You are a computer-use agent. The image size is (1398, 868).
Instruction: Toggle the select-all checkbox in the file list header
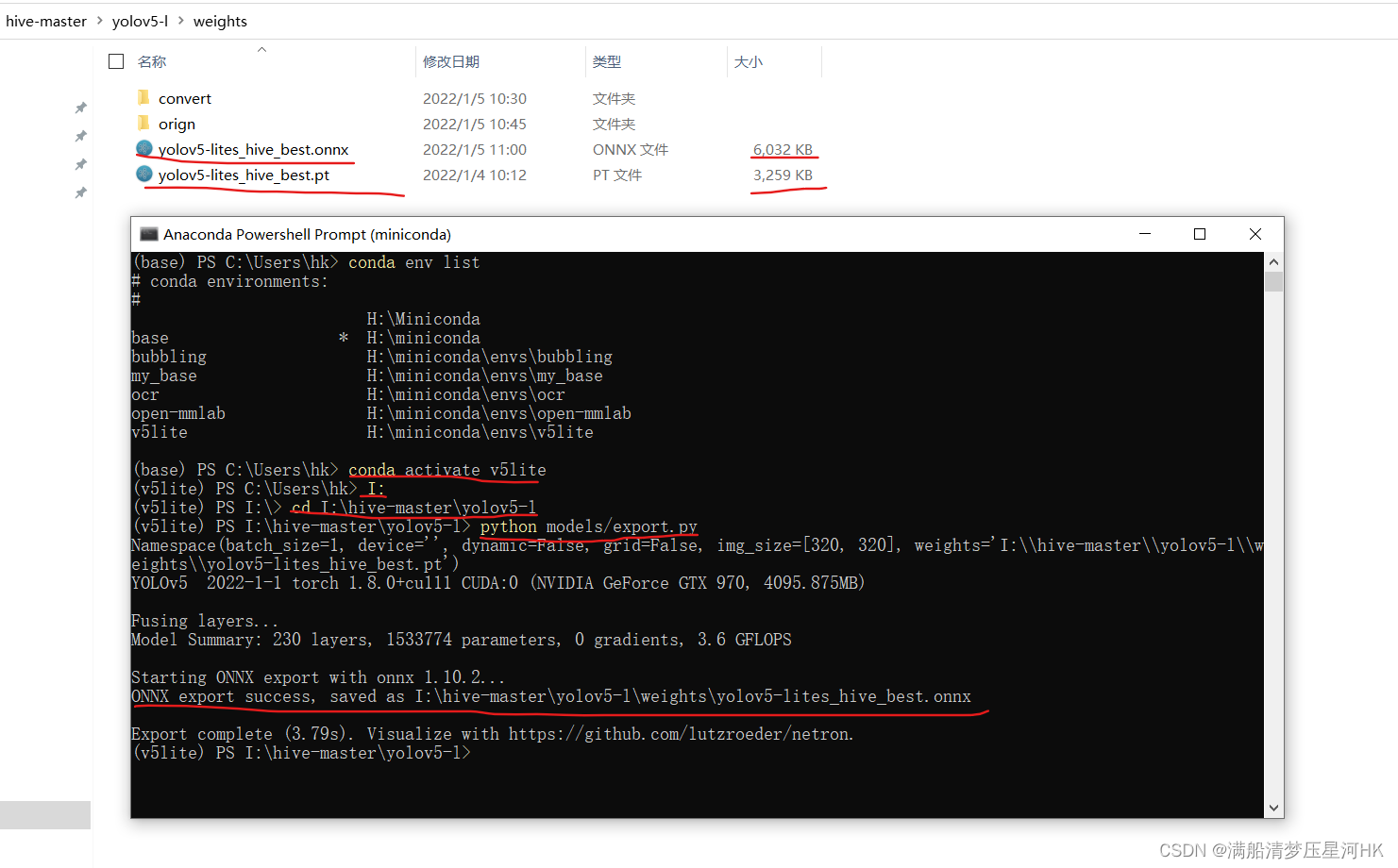(116, 61)
